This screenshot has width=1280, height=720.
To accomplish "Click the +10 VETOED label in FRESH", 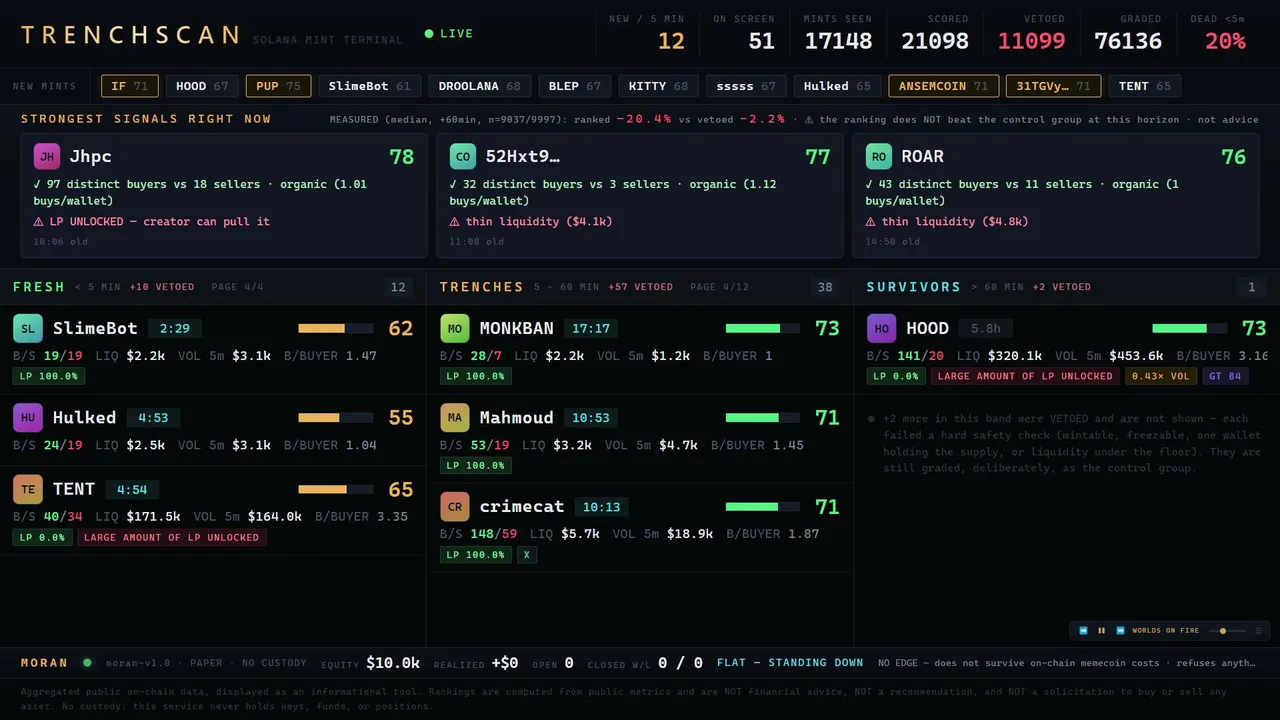I will 162,287.
